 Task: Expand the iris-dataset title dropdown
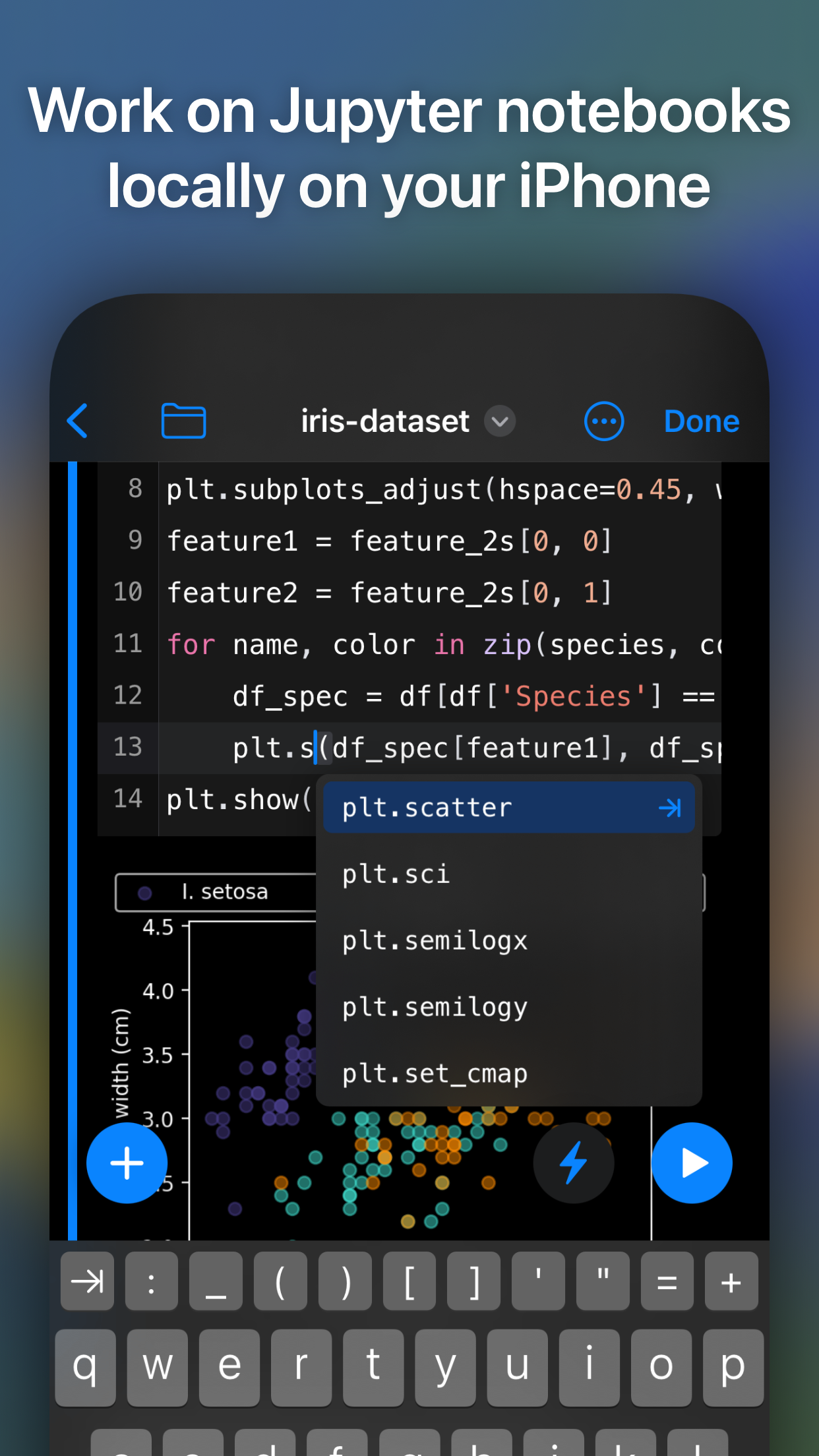[x=500, y=421]
